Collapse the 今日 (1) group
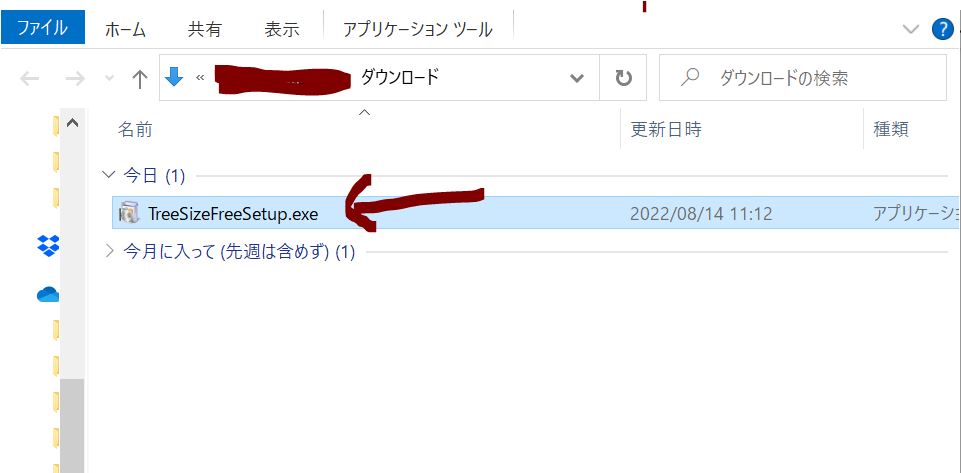This screenshot has width=961, height=473. pos(109,175)
